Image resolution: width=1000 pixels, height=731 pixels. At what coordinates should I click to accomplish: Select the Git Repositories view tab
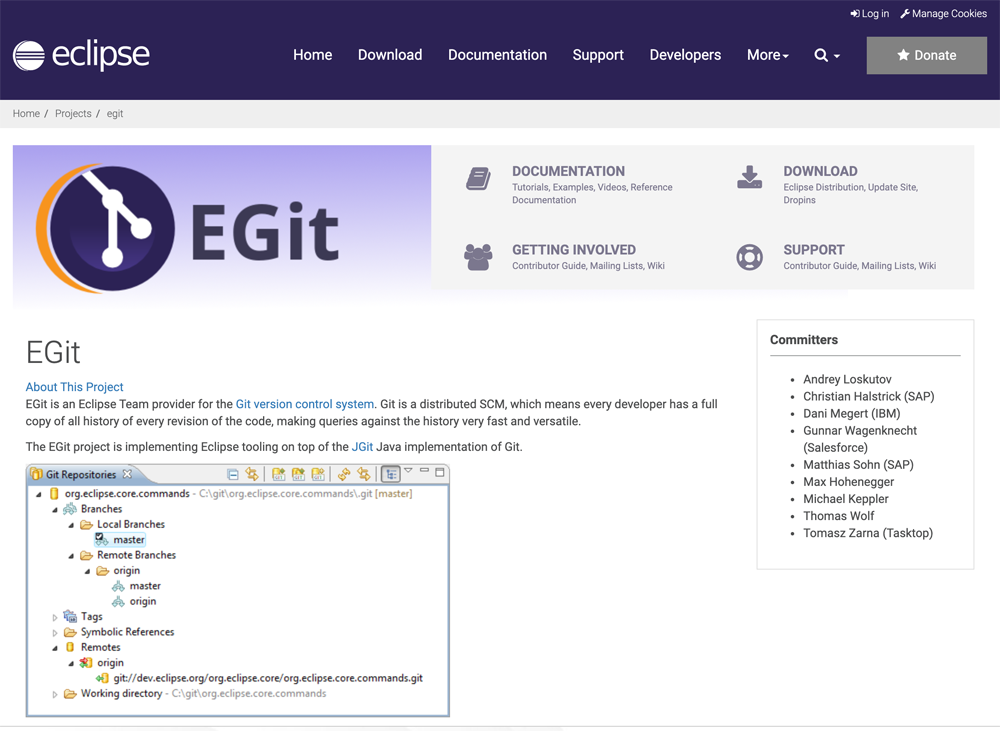click(81, 474)
